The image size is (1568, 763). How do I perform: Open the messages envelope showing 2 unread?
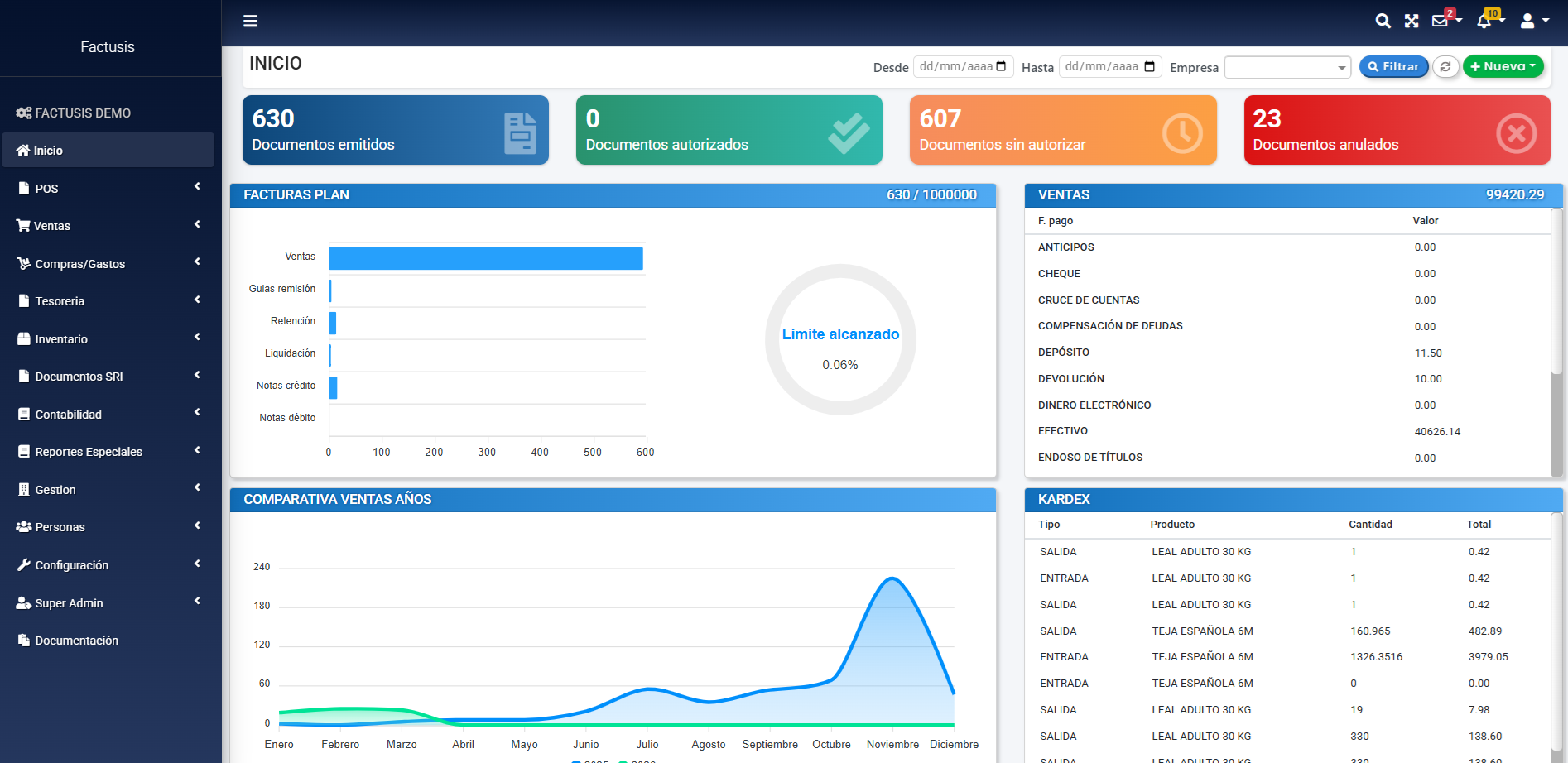[x=1441, y=21]
